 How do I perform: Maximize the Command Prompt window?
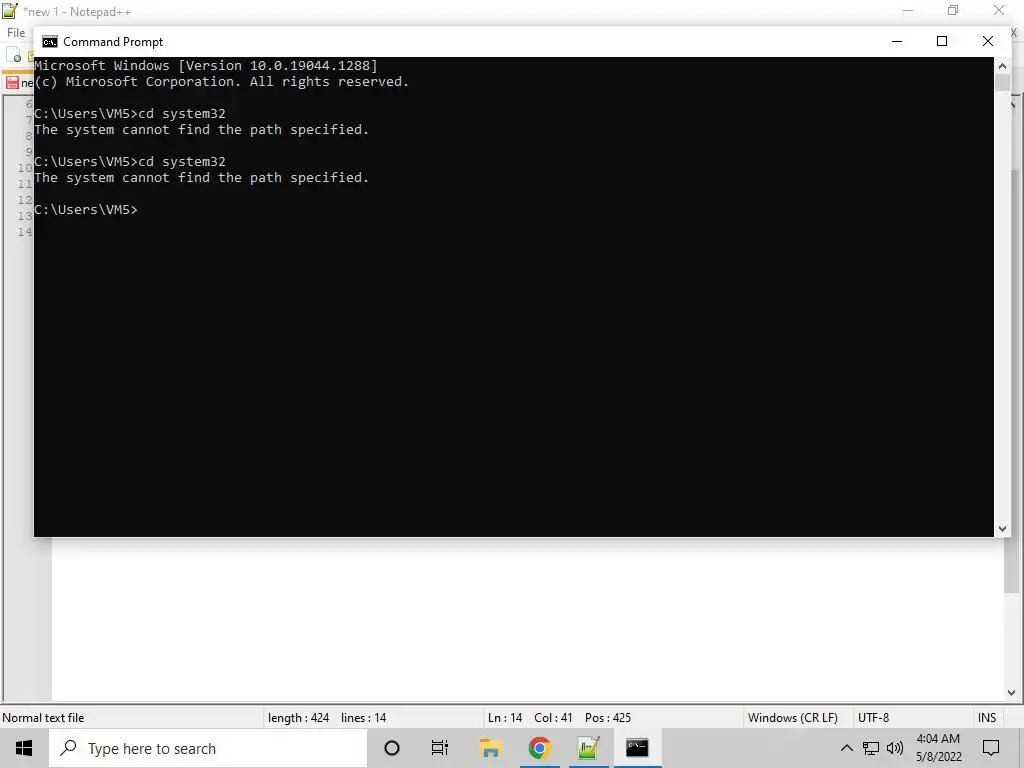[942, 41]
